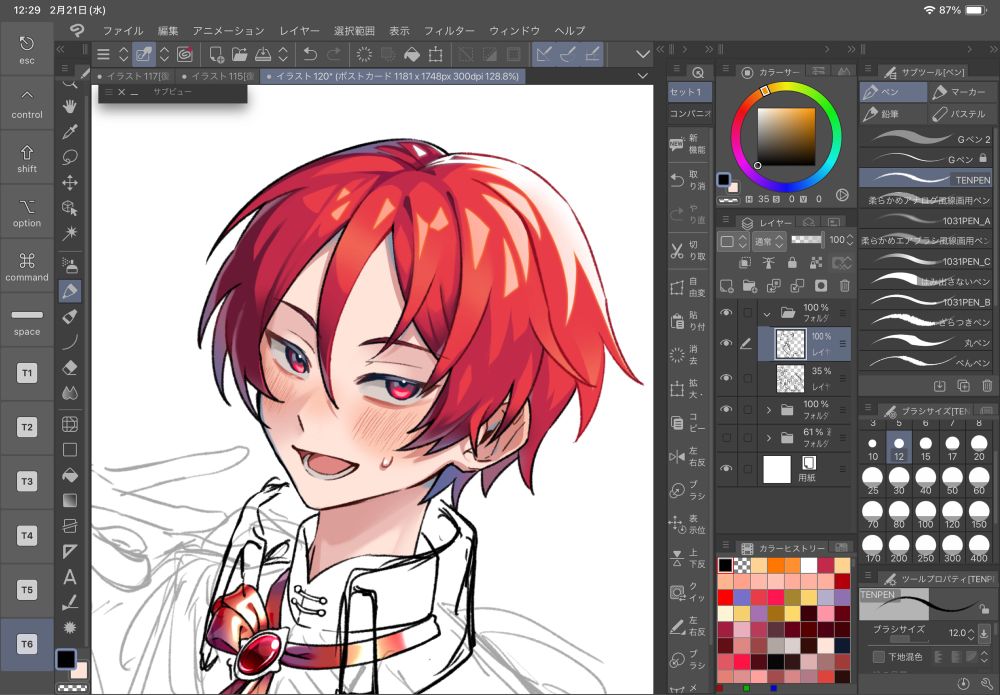The image size is (1000, 695).
Task: Click the Paper layer white thumbnail
Action: click(x=777, y=469)
